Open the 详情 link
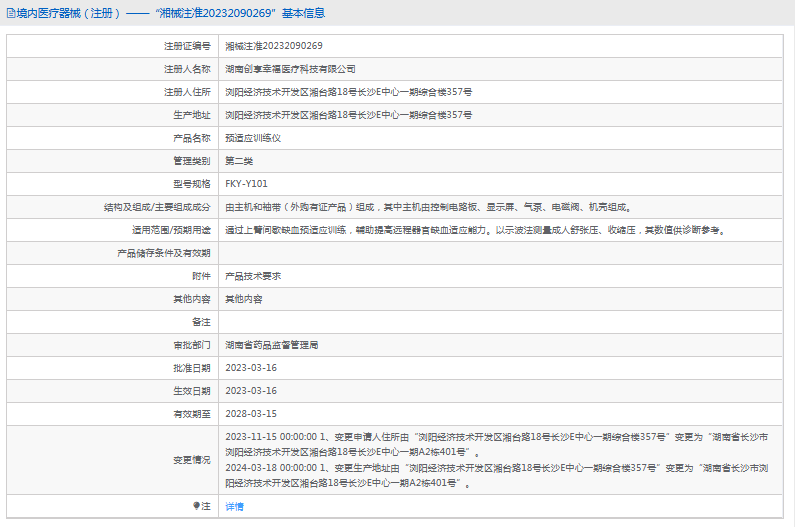Image resolution: width=795 pixels, height=527 pixels. click(234, 506)
